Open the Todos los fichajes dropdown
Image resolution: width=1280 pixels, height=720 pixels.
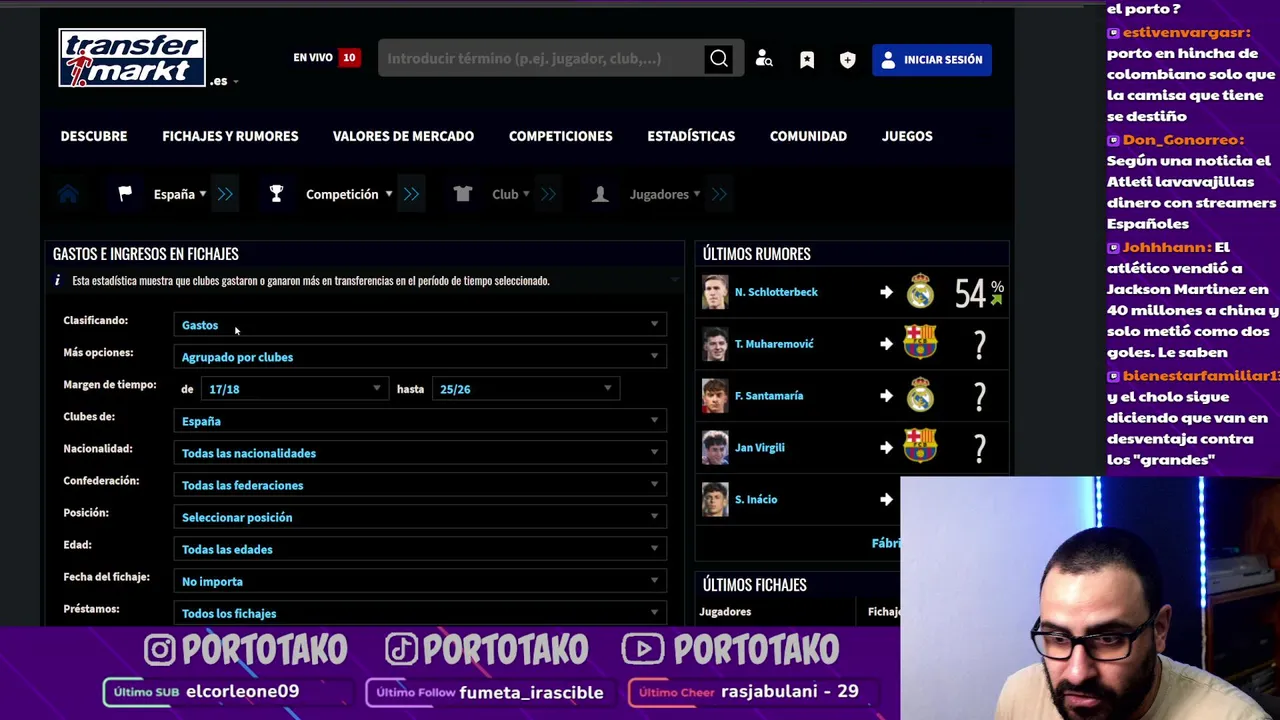click(420, 613)
